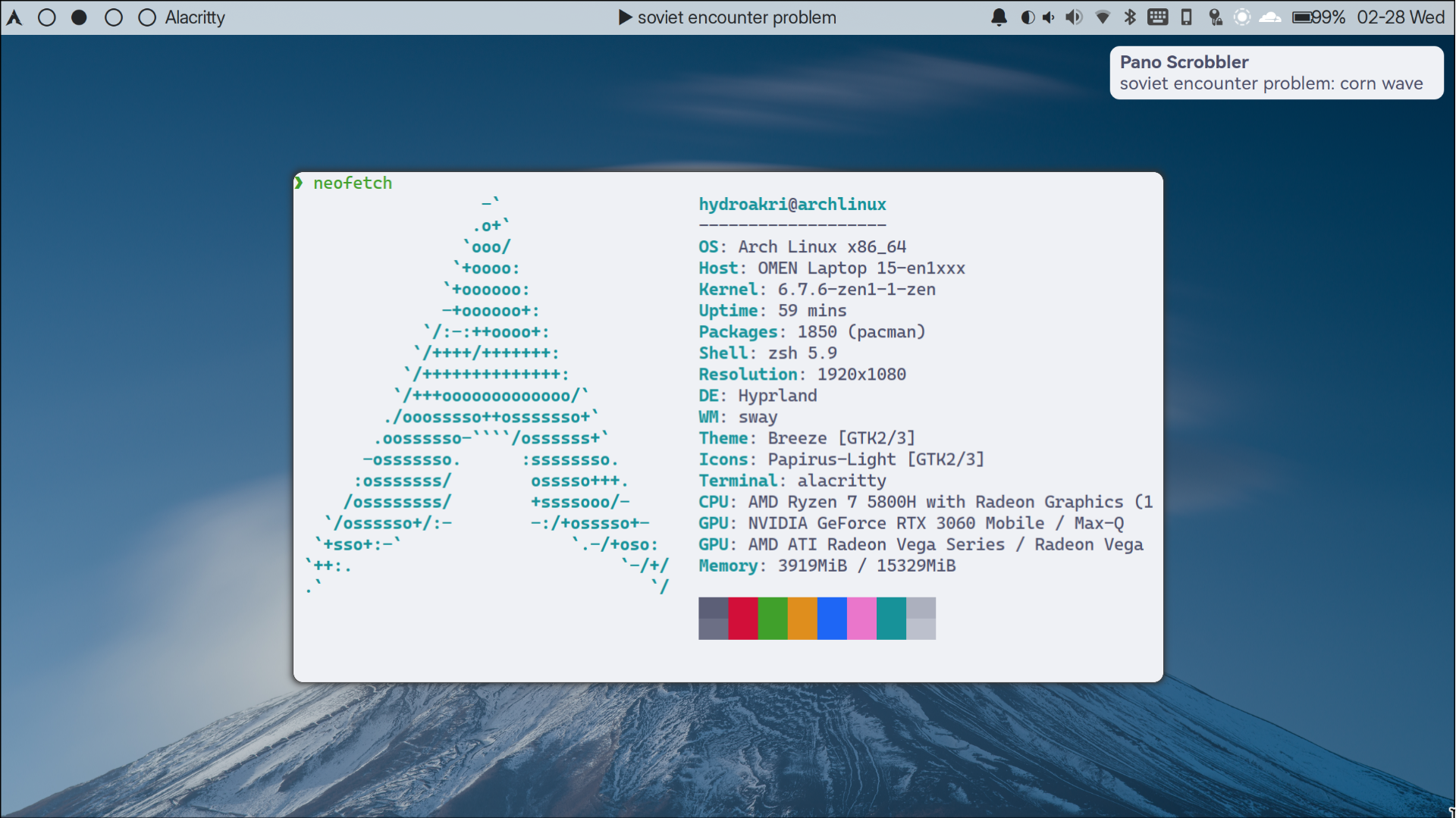Screen dimensions: 1456x818
Task: Click the Arch ASCII art logo
Action: tap(488, 395)
